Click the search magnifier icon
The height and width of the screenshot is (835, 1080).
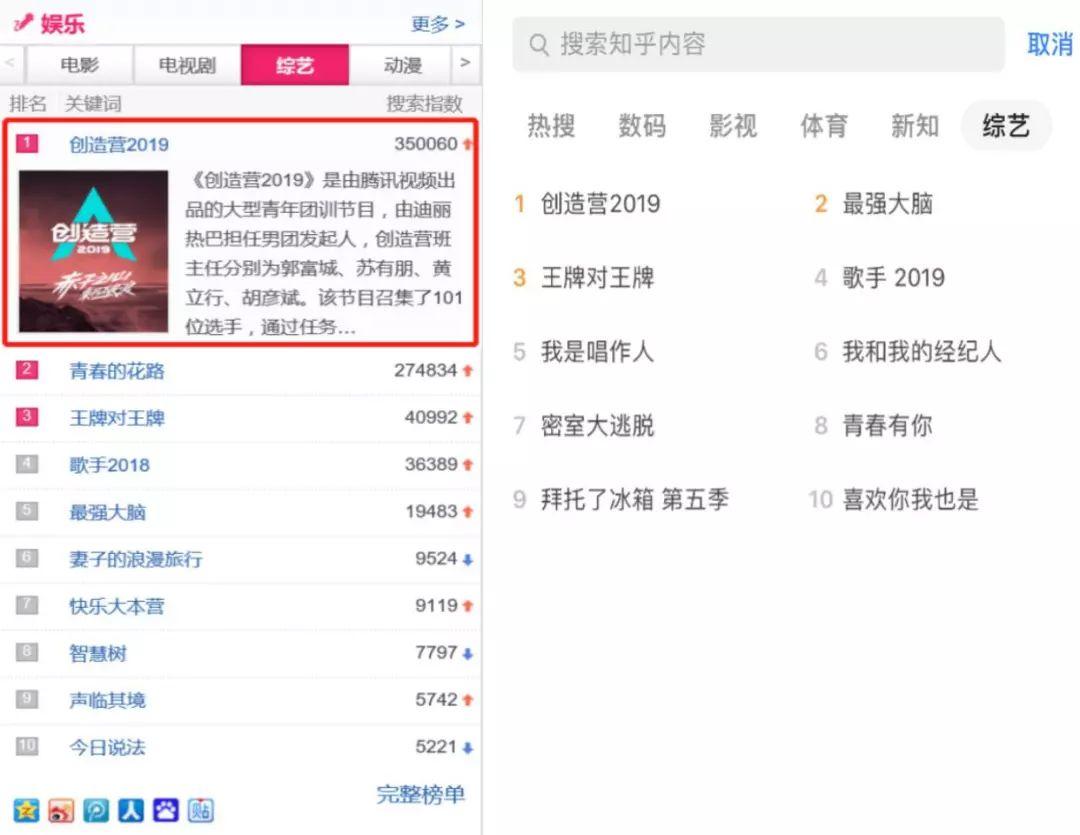539,45
